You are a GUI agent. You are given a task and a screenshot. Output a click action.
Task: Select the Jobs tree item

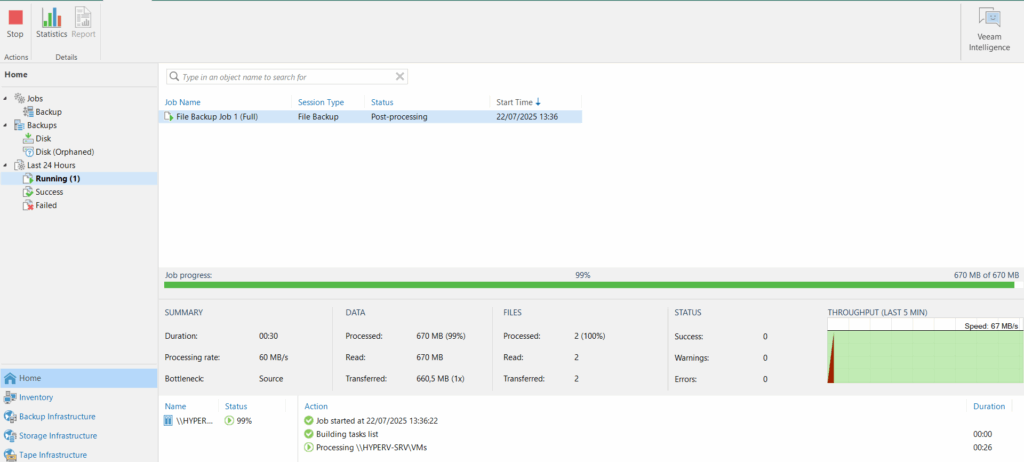pyautogui.click(x=35, y=98)
